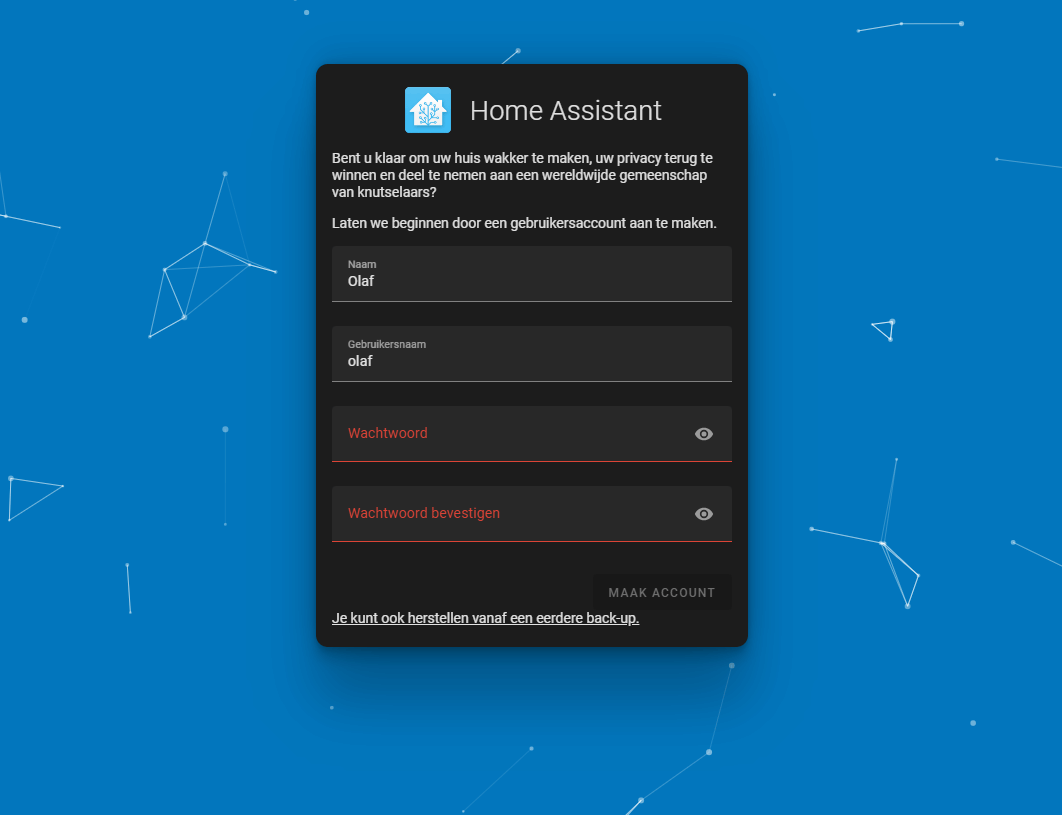Show the Wachtwoord password with the eye icon

click(704, 433)
